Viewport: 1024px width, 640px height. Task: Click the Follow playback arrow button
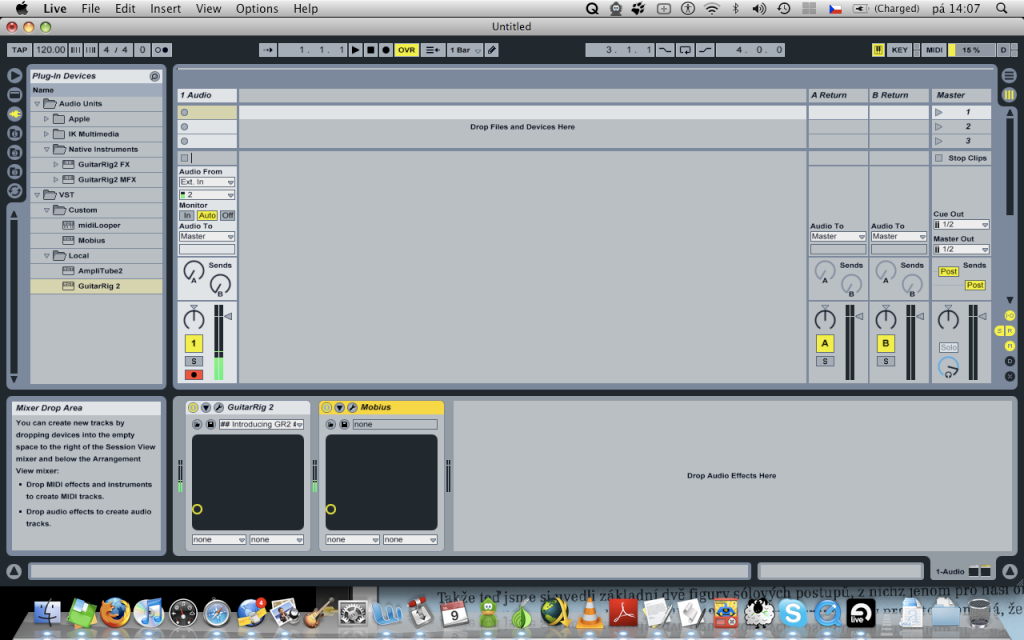[268, 50]
